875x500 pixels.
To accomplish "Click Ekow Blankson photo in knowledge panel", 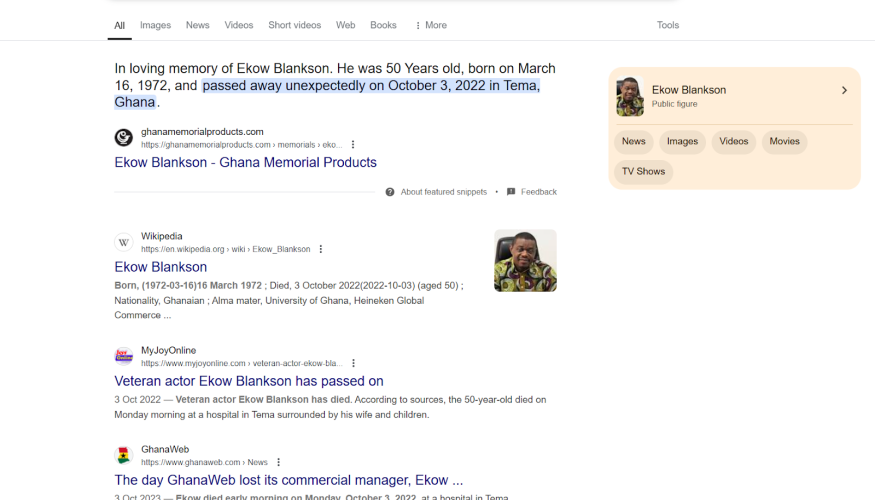I will pos(630,97).
